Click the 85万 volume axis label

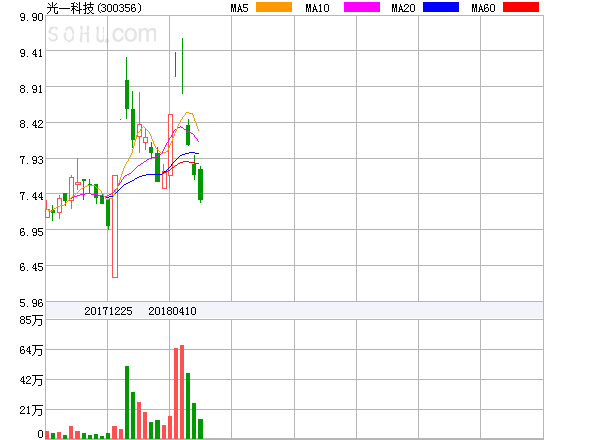tap(31, 320)
